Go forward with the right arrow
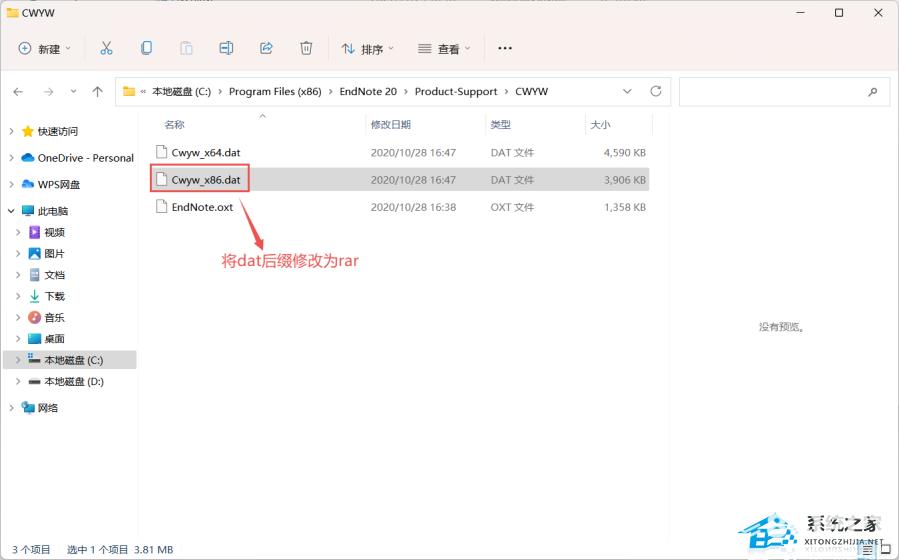The image size is (899, 560). coord(48,92)
